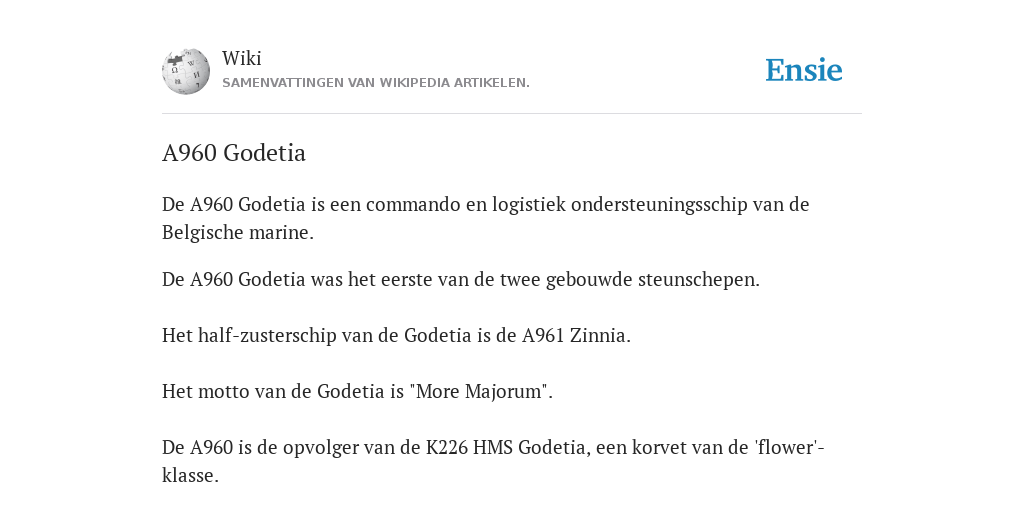Select the A960 Godetia article title
The image size is (1024, 512).
[234, 153]
